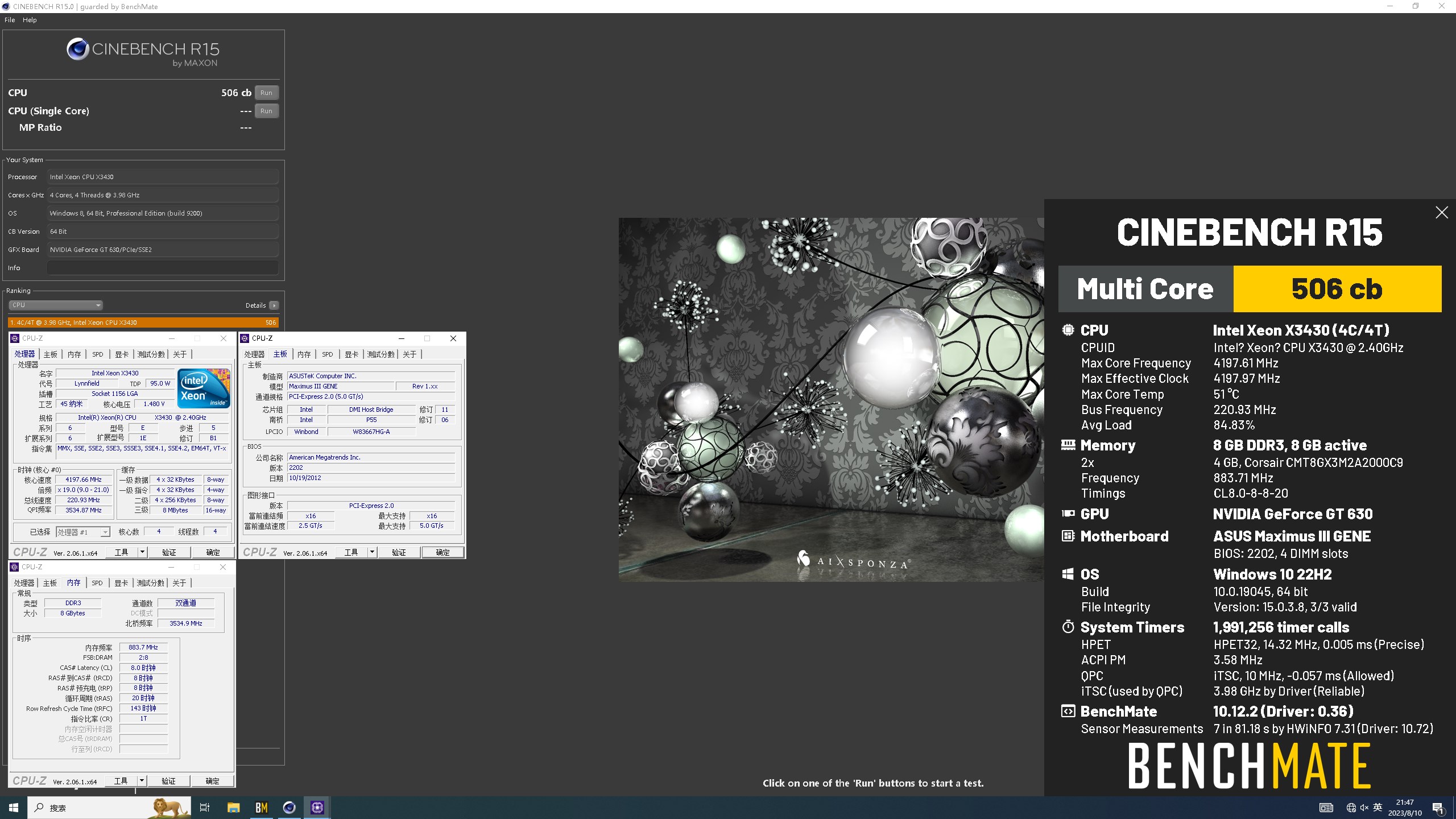Open SPD tab in top-left CPU-Z
This screenshot has height=819, width=1456.
click(x=98, y=354)
